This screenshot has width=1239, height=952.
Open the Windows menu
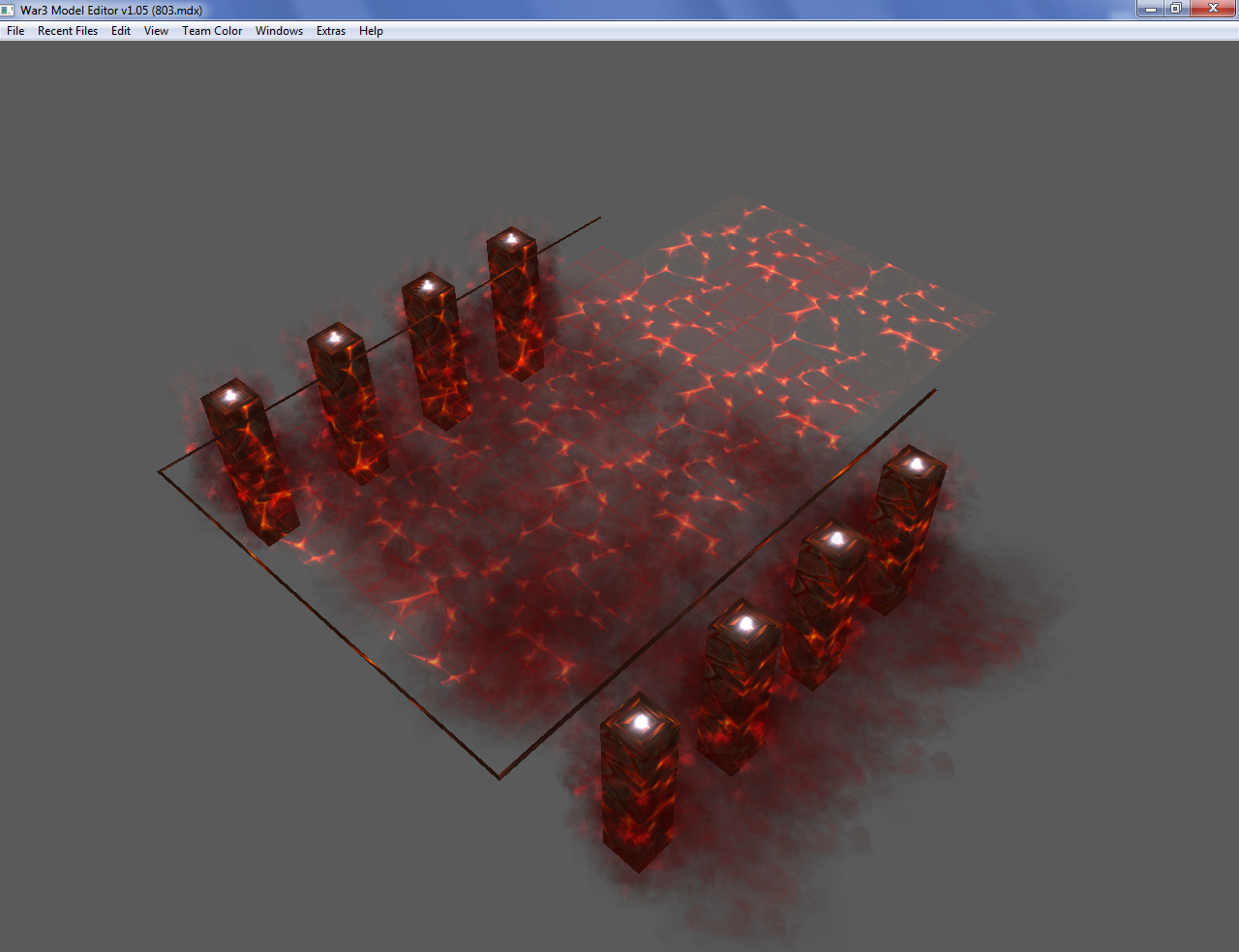click(x=279, y=31)
